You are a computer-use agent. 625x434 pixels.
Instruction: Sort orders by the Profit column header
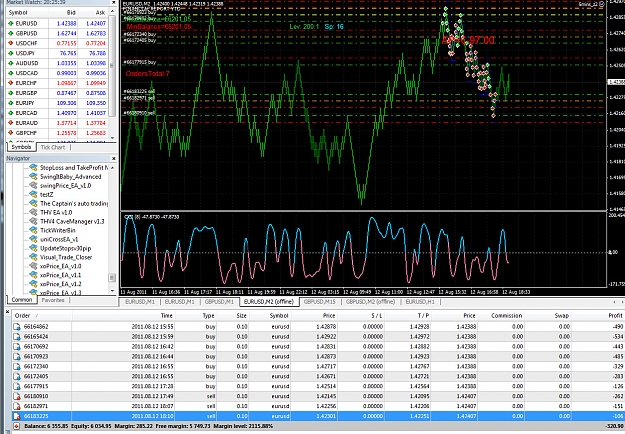[x=599, y=316]
